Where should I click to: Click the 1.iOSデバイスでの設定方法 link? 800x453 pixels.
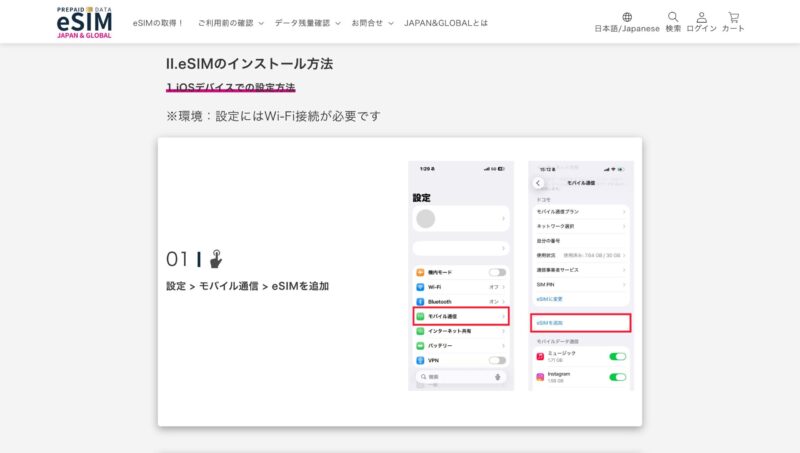point(231,87)
